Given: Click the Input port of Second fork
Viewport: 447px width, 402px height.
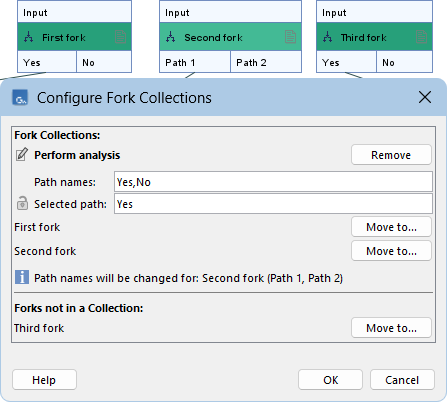Looking at the screenshot, I should click(x=230, y=12).
